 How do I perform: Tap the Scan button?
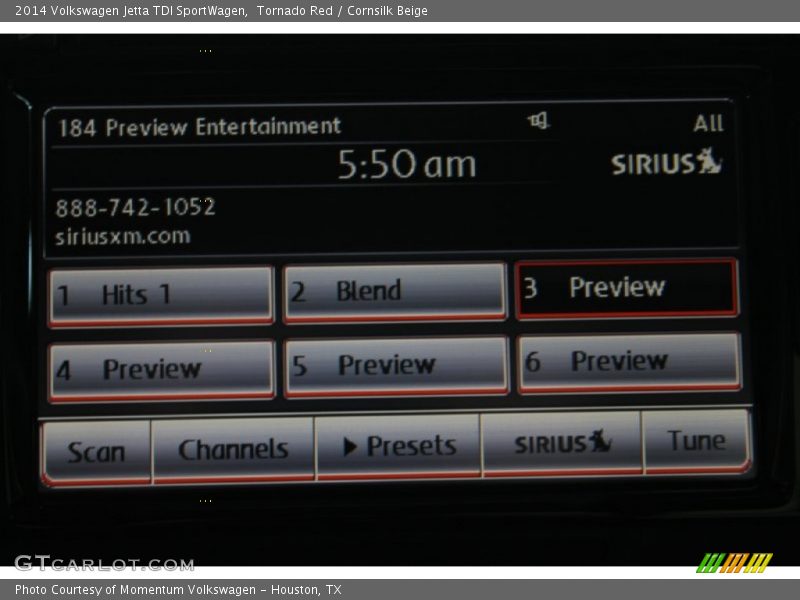click(96, 452)
